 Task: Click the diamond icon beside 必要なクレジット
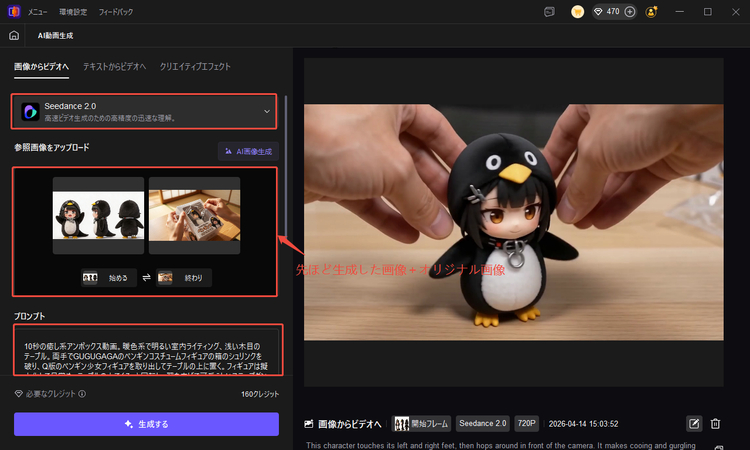pyautogui.click(x=19, y=394)
